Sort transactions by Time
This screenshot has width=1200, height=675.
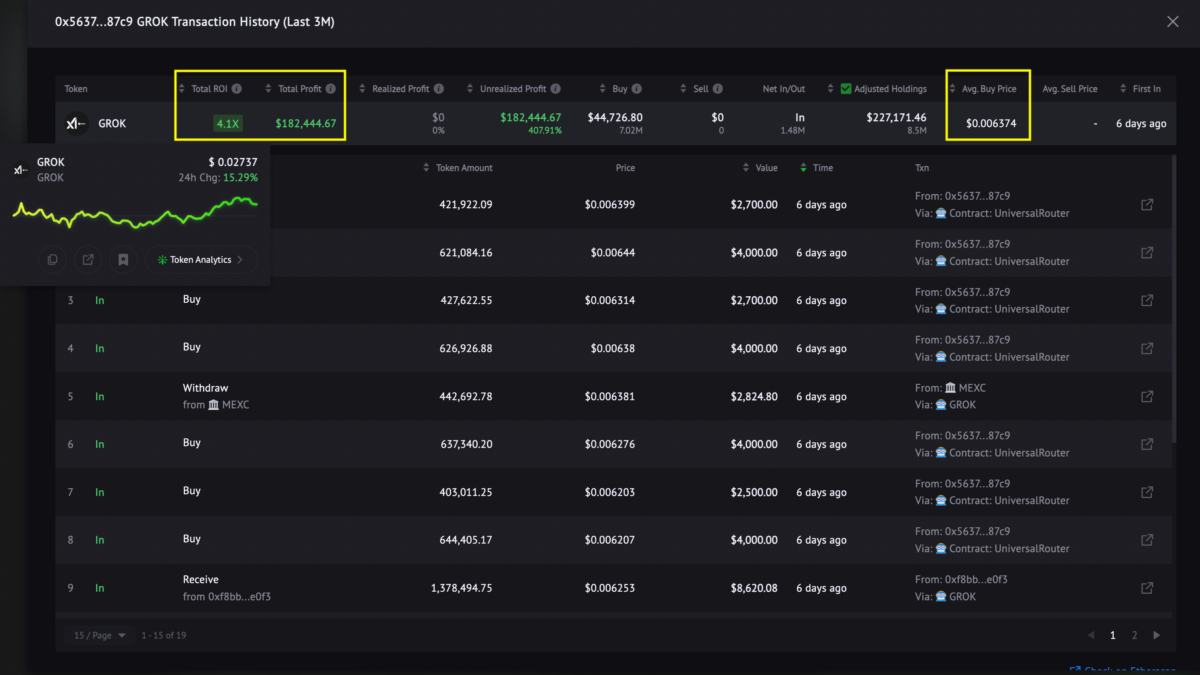pos(804,168)
